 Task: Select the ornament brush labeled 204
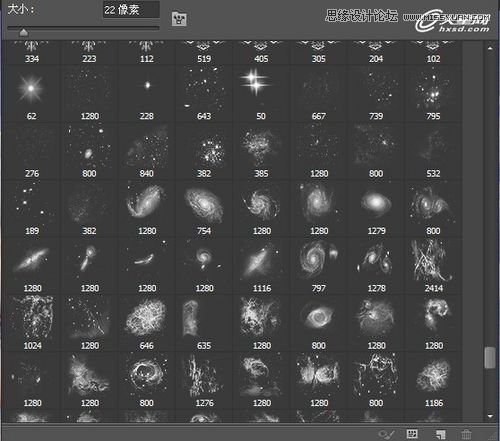(376, 53)
